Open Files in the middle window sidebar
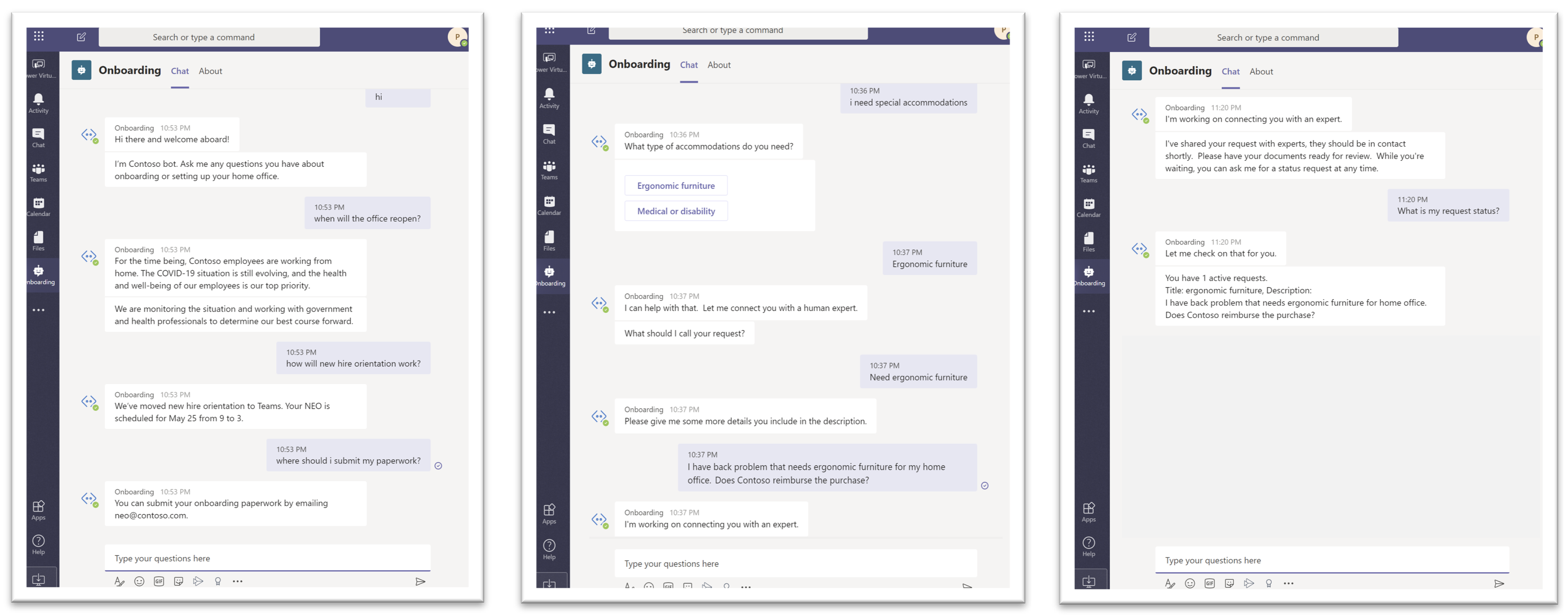 549,240
